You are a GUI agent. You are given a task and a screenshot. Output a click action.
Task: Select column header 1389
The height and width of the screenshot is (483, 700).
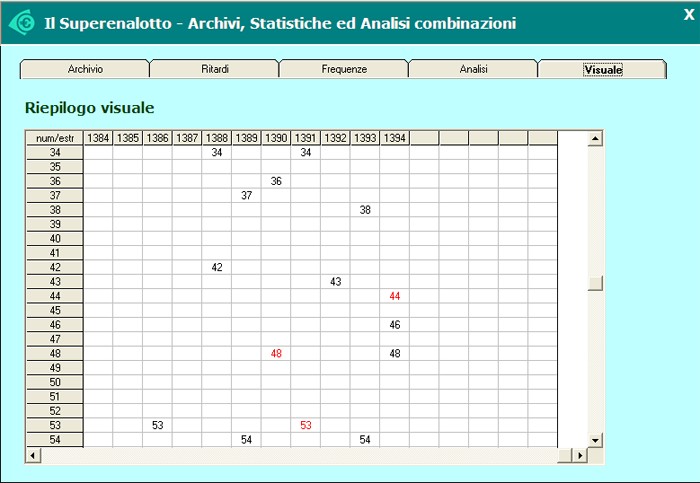pos(246,138)
